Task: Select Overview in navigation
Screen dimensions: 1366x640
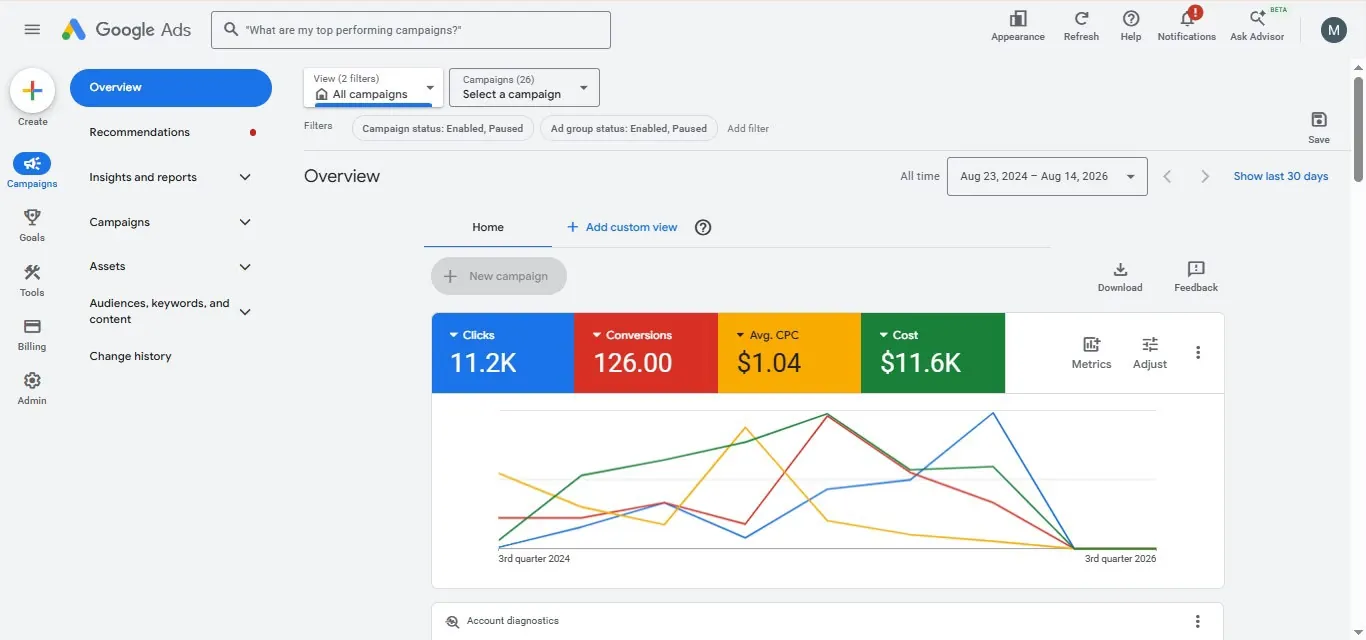Action: [171, 88]
